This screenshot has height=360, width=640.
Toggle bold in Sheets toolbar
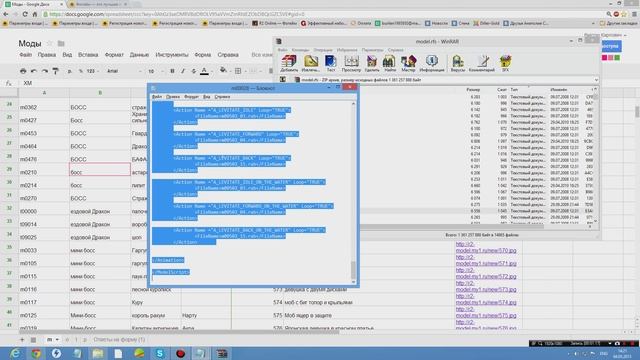172,71
